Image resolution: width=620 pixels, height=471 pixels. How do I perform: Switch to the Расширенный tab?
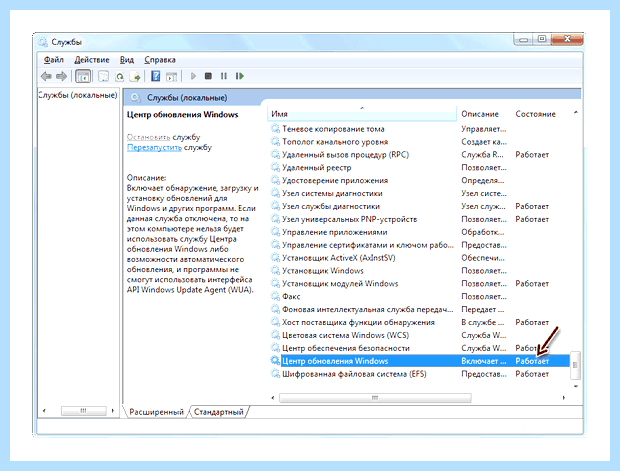(x=156, y=412)
